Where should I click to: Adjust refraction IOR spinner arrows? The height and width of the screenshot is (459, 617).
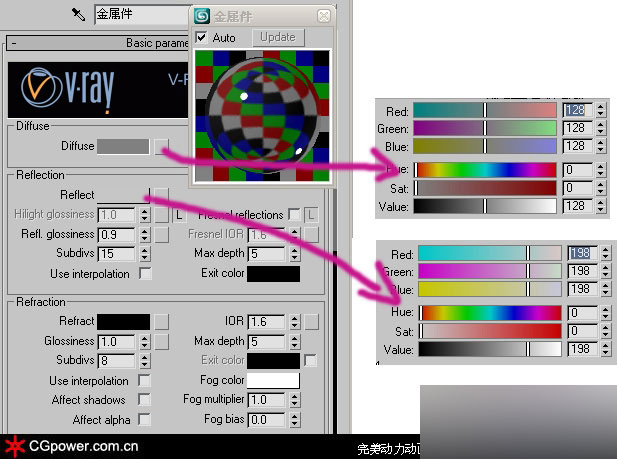[295, 322]
